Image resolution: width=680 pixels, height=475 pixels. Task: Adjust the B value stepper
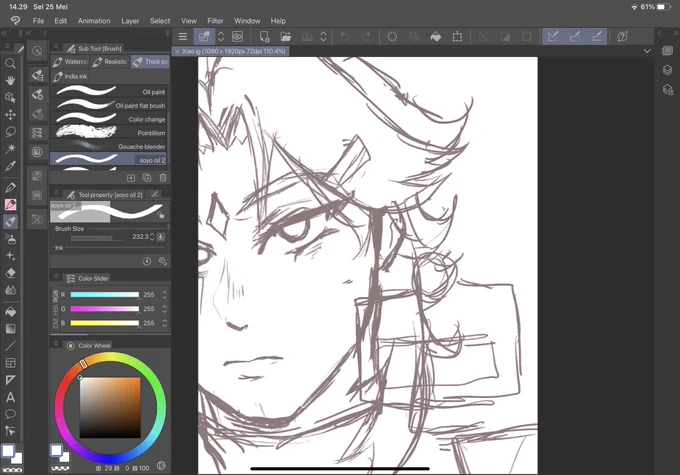click(x=164, y=323)
